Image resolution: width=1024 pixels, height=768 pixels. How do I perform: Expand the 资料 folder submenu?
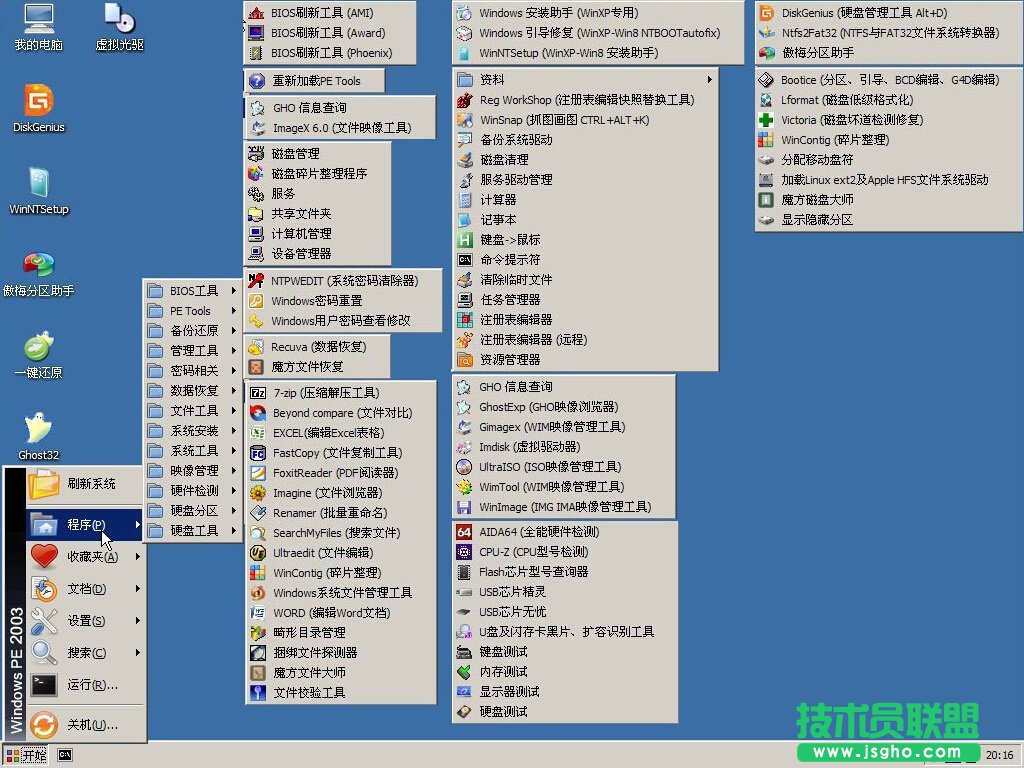point(585,80)
